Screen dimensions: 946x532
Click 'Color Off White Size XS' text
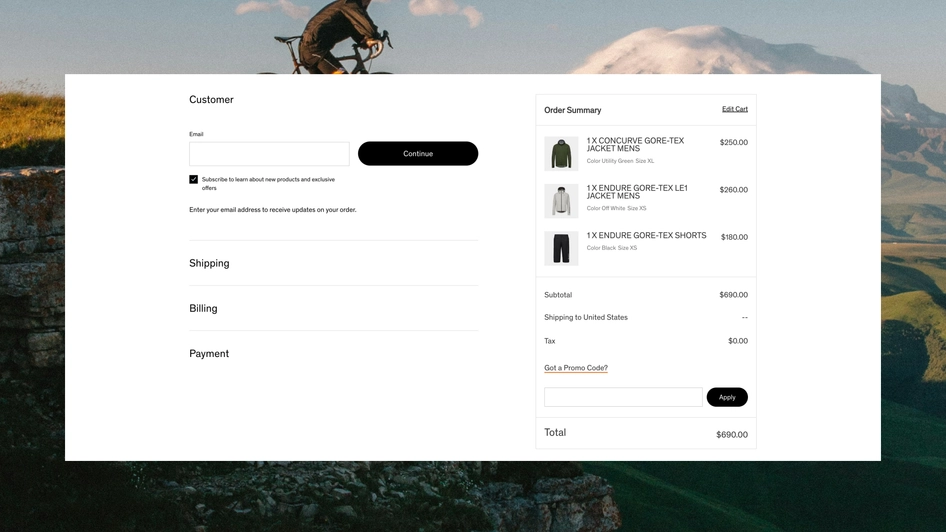pyautogui.click(x=616, y=208)
